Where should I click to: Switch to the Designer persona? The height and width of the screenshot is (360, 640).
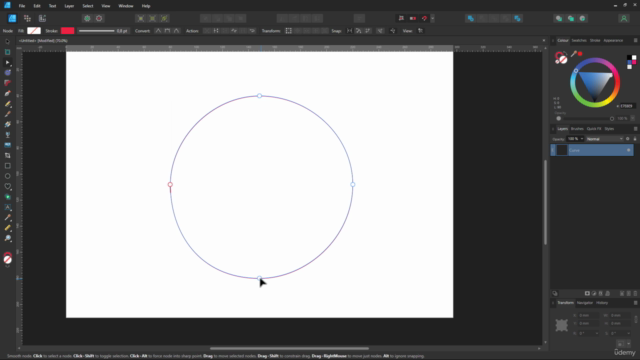pos(12,18)
